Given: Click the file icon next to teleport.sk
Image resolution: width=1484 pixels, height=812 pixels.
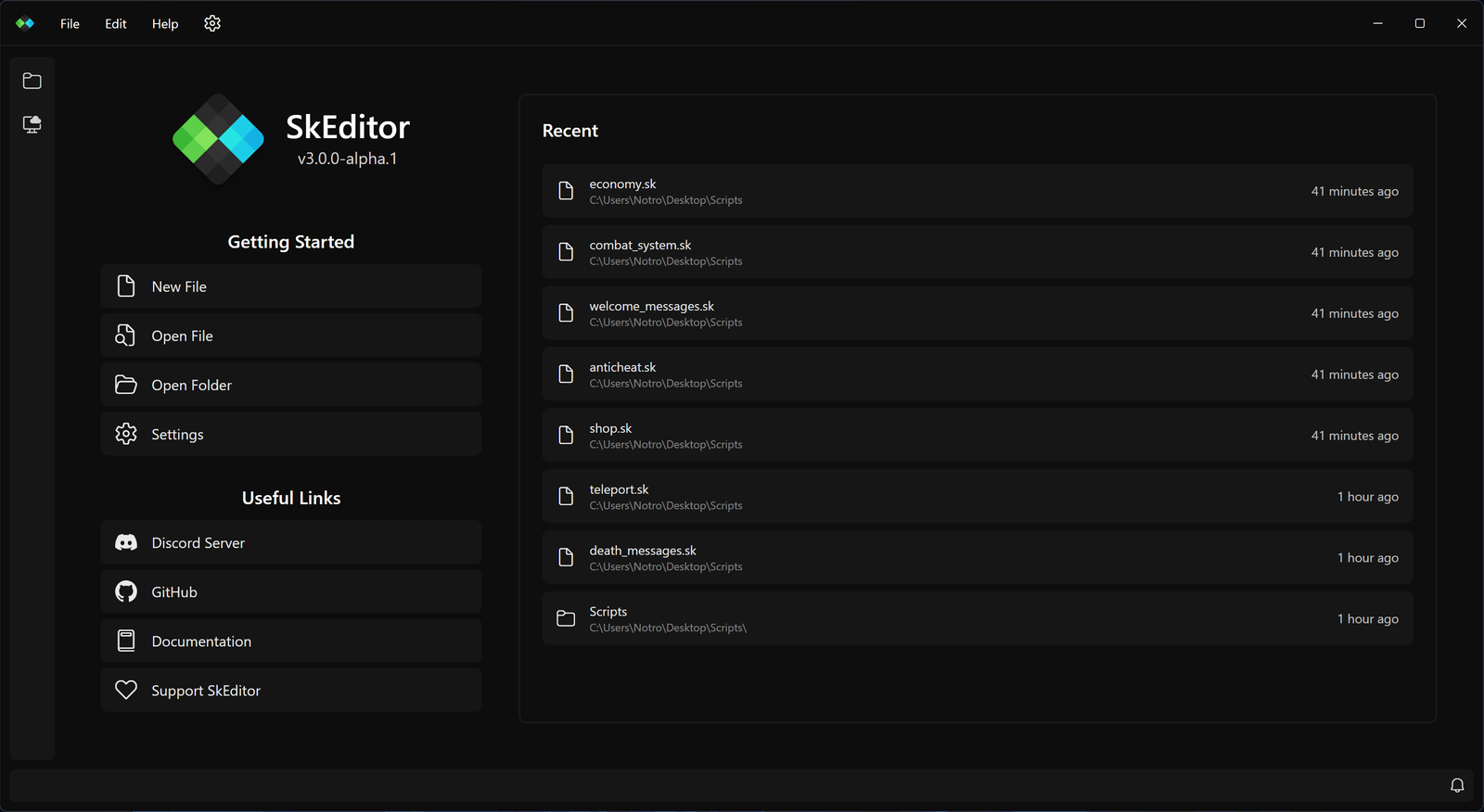Looking at the screenshot, I should pyautogui.click(x=566, y=496).
